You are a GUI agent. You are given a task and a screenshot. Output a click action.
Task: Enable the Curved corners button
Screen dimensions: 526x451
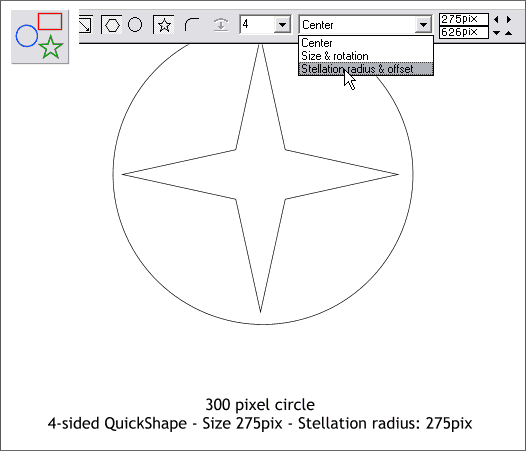pos(192,25)
